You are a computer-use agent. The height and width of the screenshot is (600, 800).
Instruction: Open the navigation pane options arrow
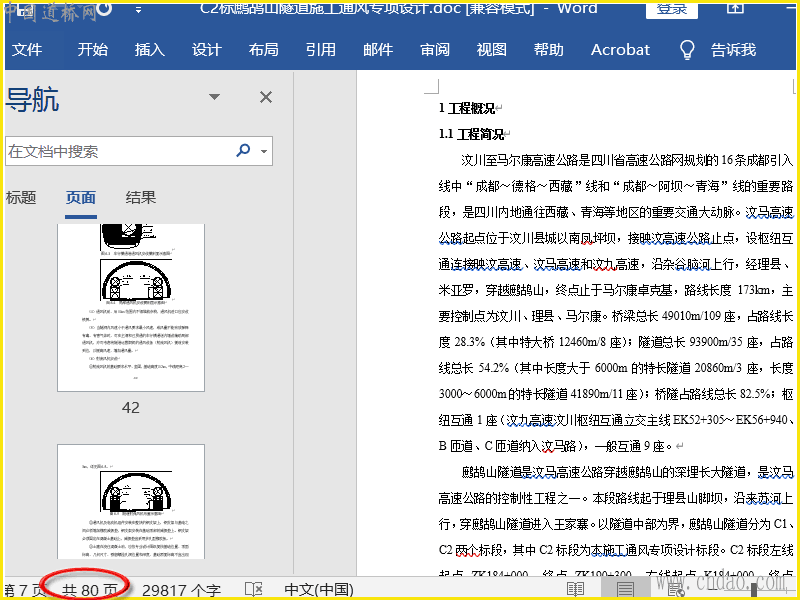[214, 97]
